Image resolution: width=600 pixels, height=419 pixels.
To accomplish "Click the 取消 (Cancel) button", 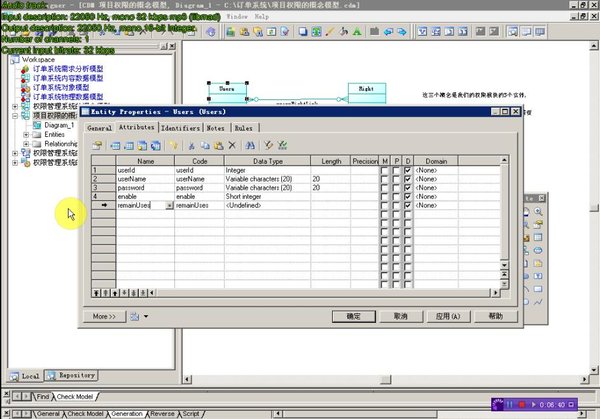I will (401, 316).
